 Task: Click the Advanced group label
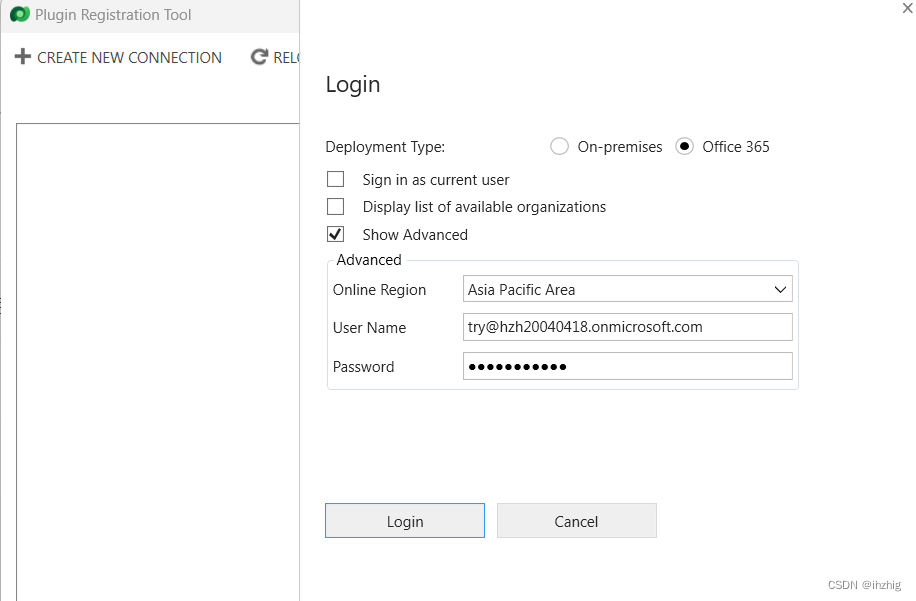369,259
